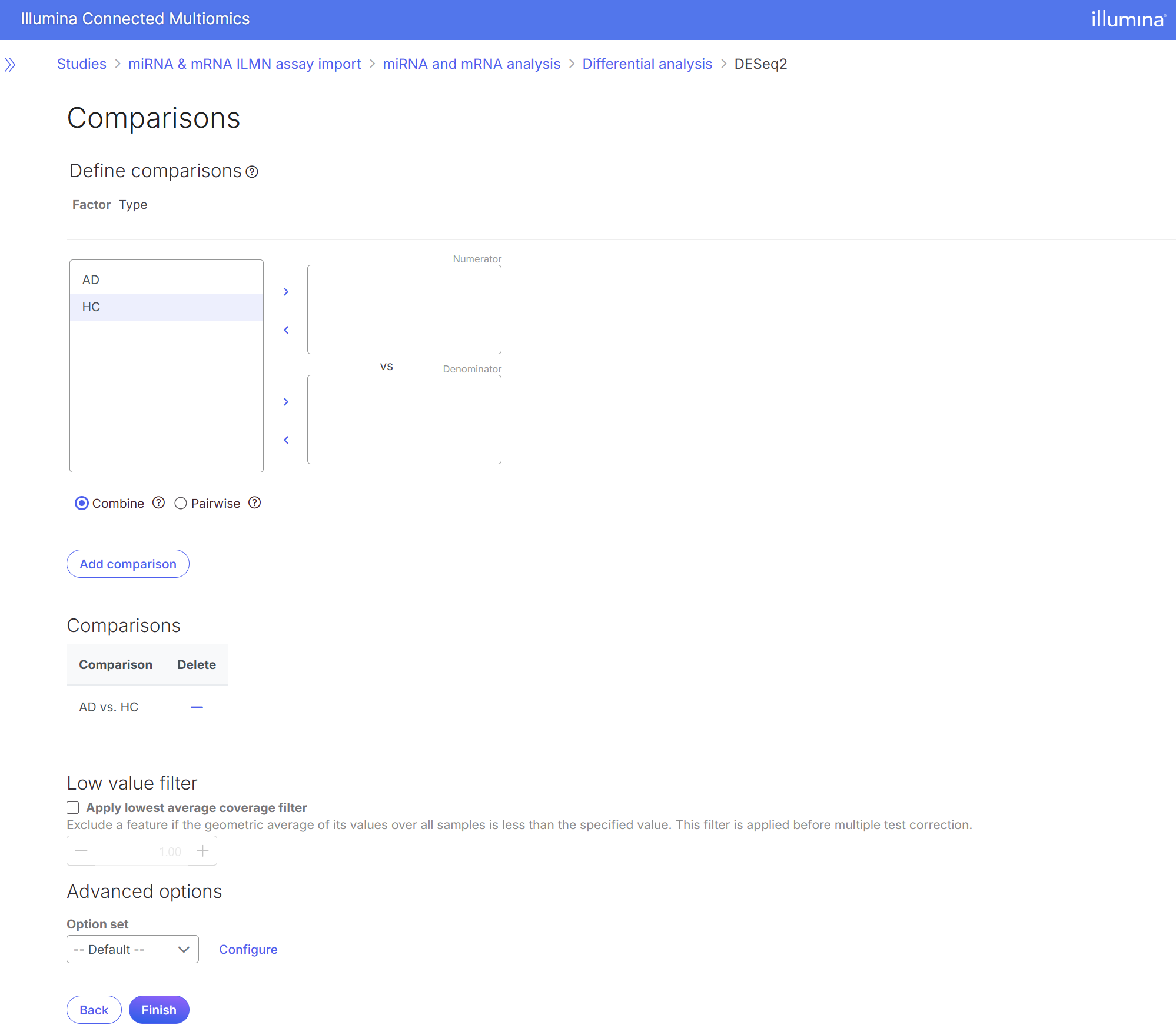Move selected group to Denominator box
This screenshot has height=1035, width=1176.
(286, 402)
